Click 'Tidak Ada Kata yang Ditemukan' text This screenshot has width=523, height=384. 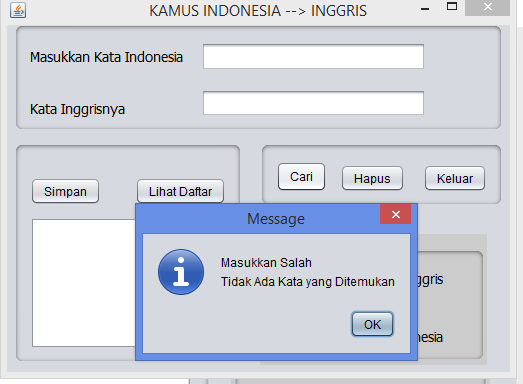point(308,282)
